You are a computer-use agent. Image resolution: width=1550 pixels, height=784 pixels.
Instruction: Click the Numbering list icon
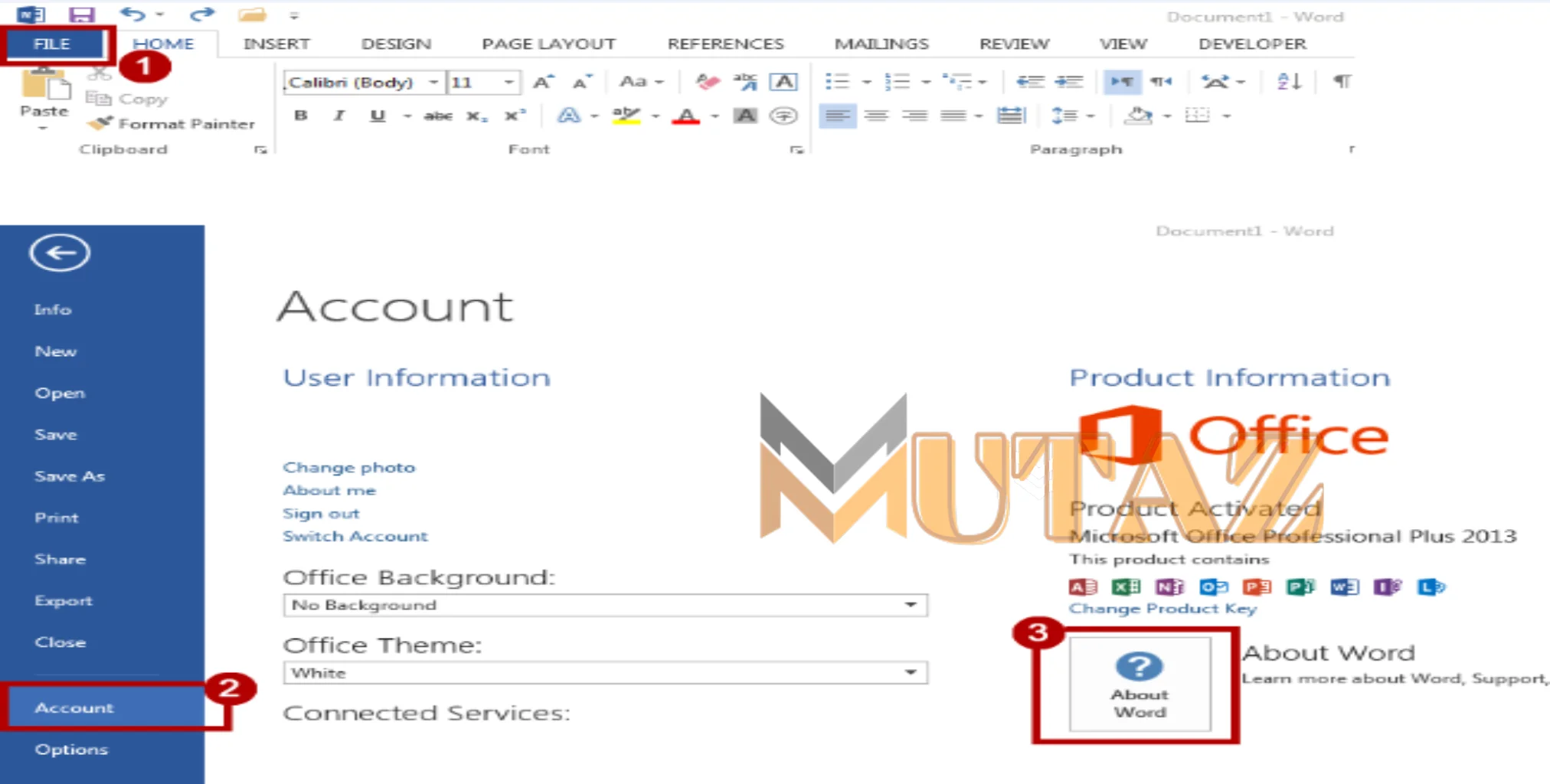tap(897, 81)
